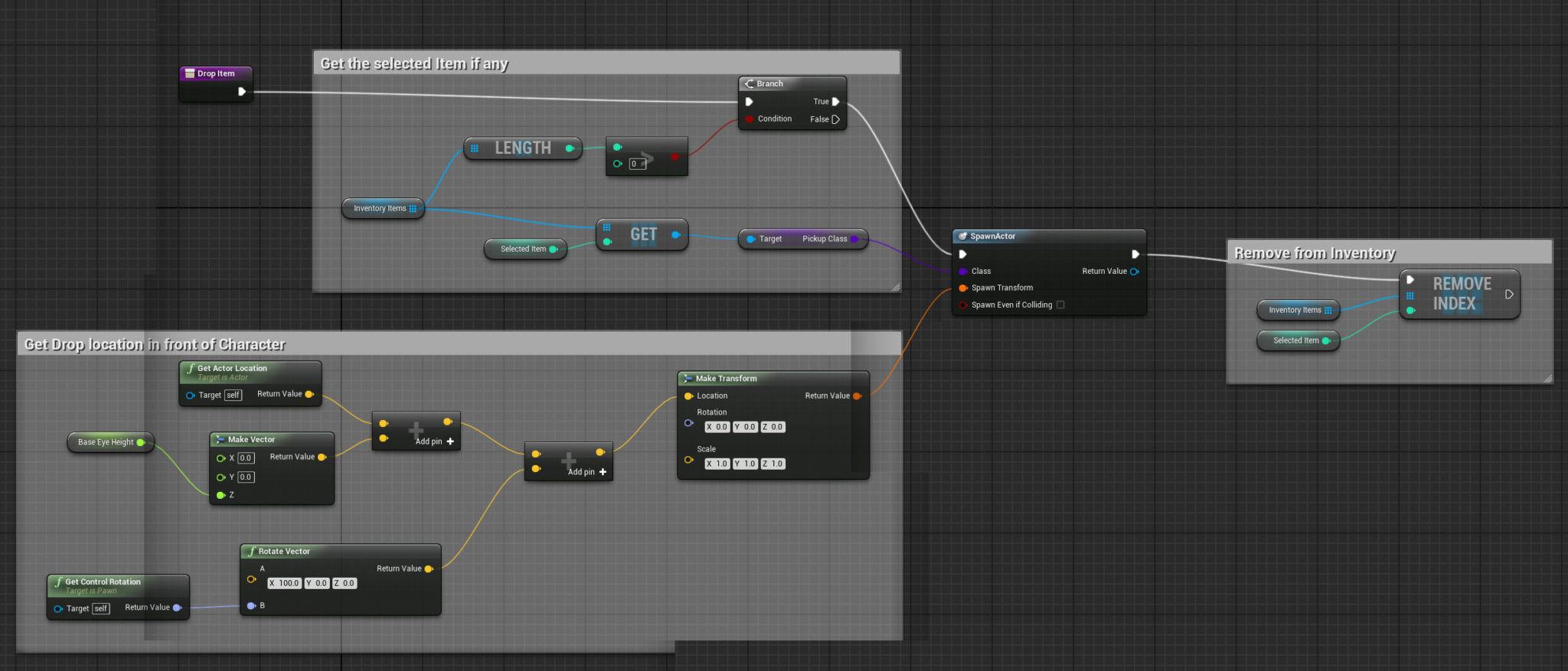Select Selected Item variable in Remove from Inventory

click(x=1298, y=340)
